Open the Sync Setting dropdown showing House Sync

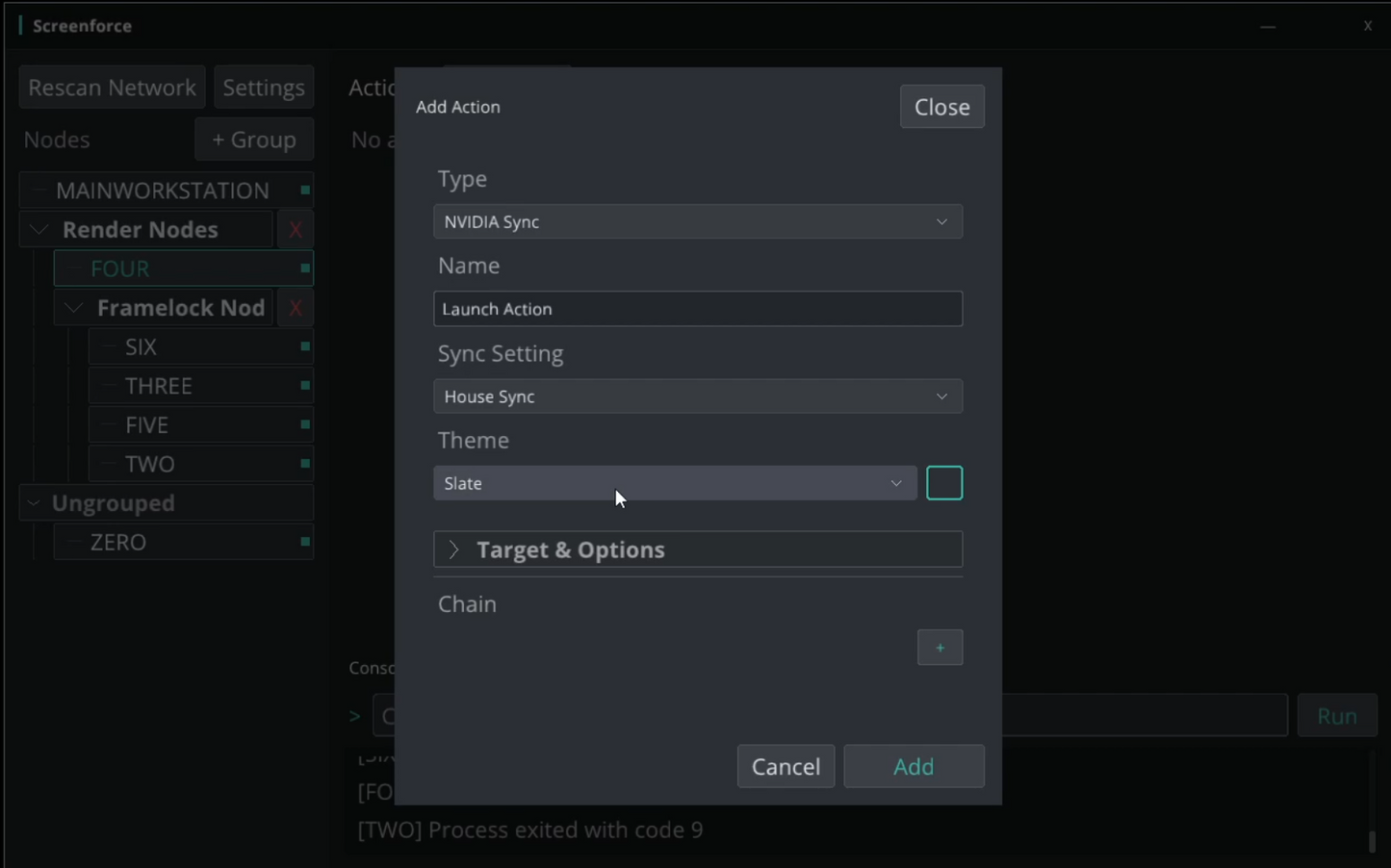pos(698,396)
